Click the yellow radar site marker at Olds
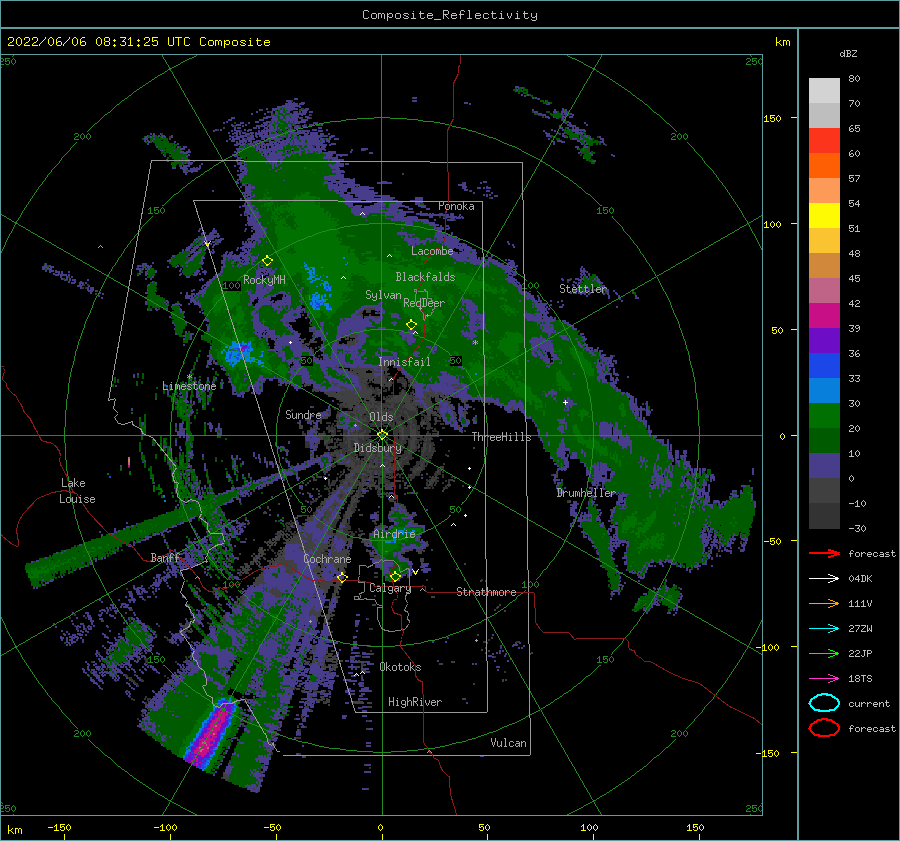 click(x=382, y=435)
